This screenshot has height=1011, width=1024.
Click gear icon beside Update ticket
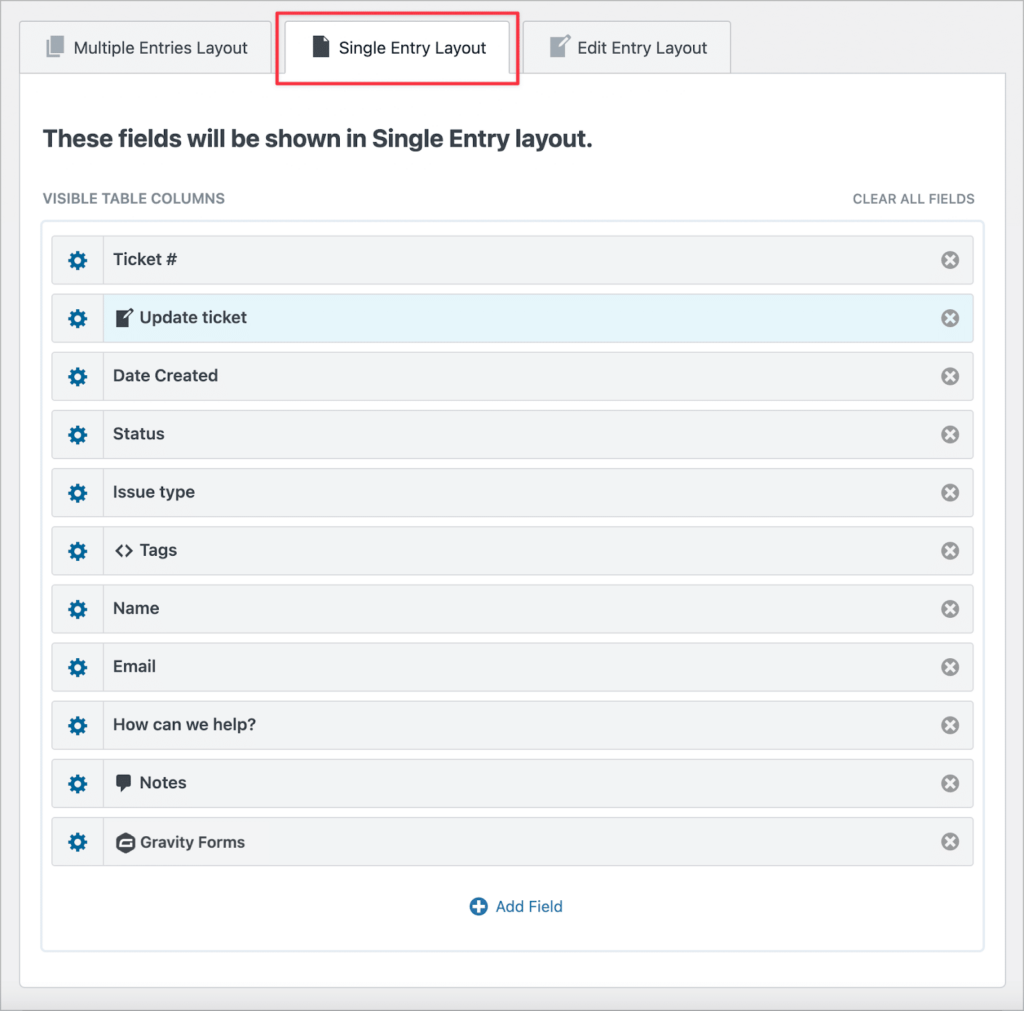coord(77,318)
